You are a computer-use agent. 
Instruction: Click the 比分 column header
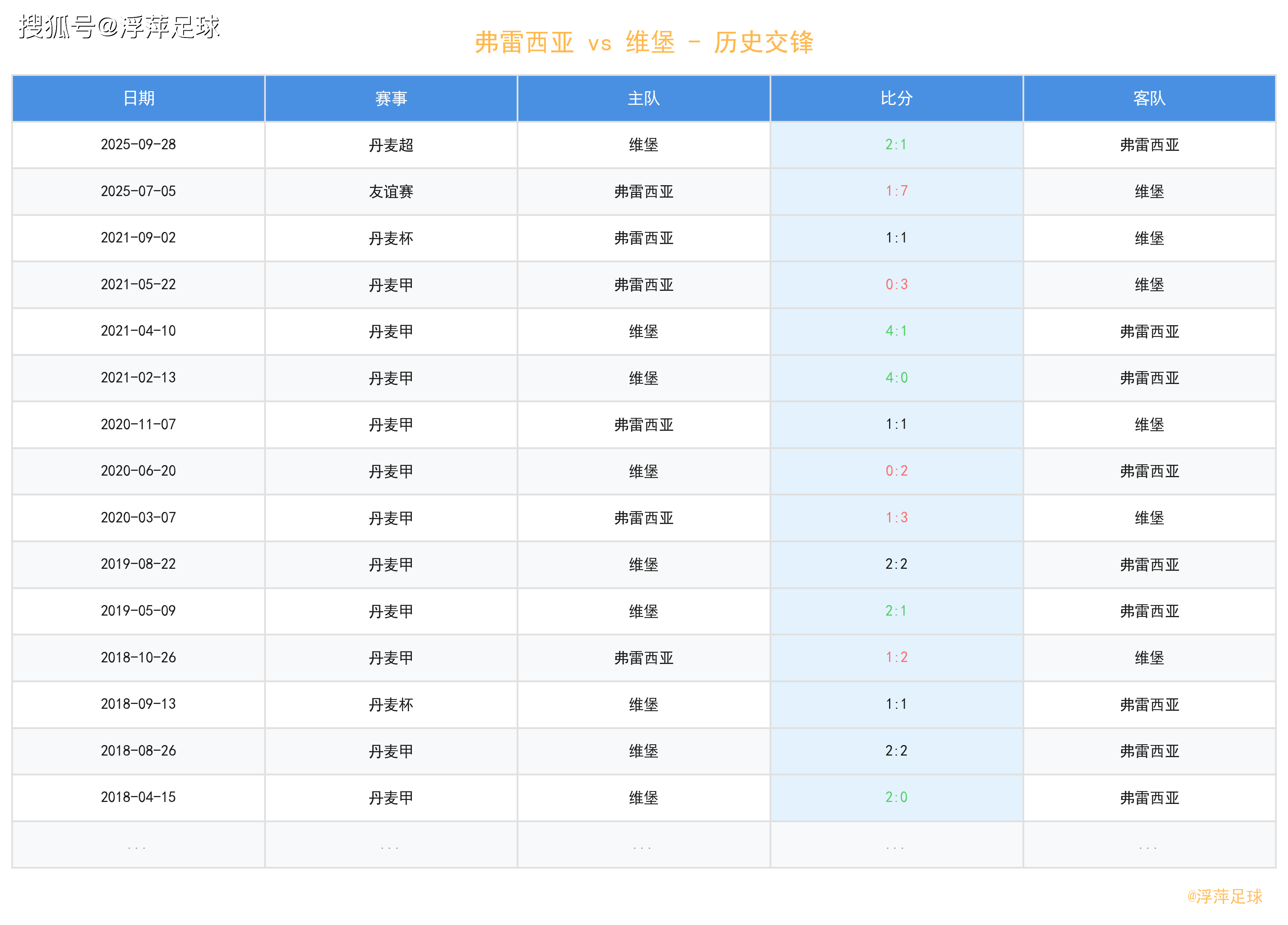coord(896,98)
